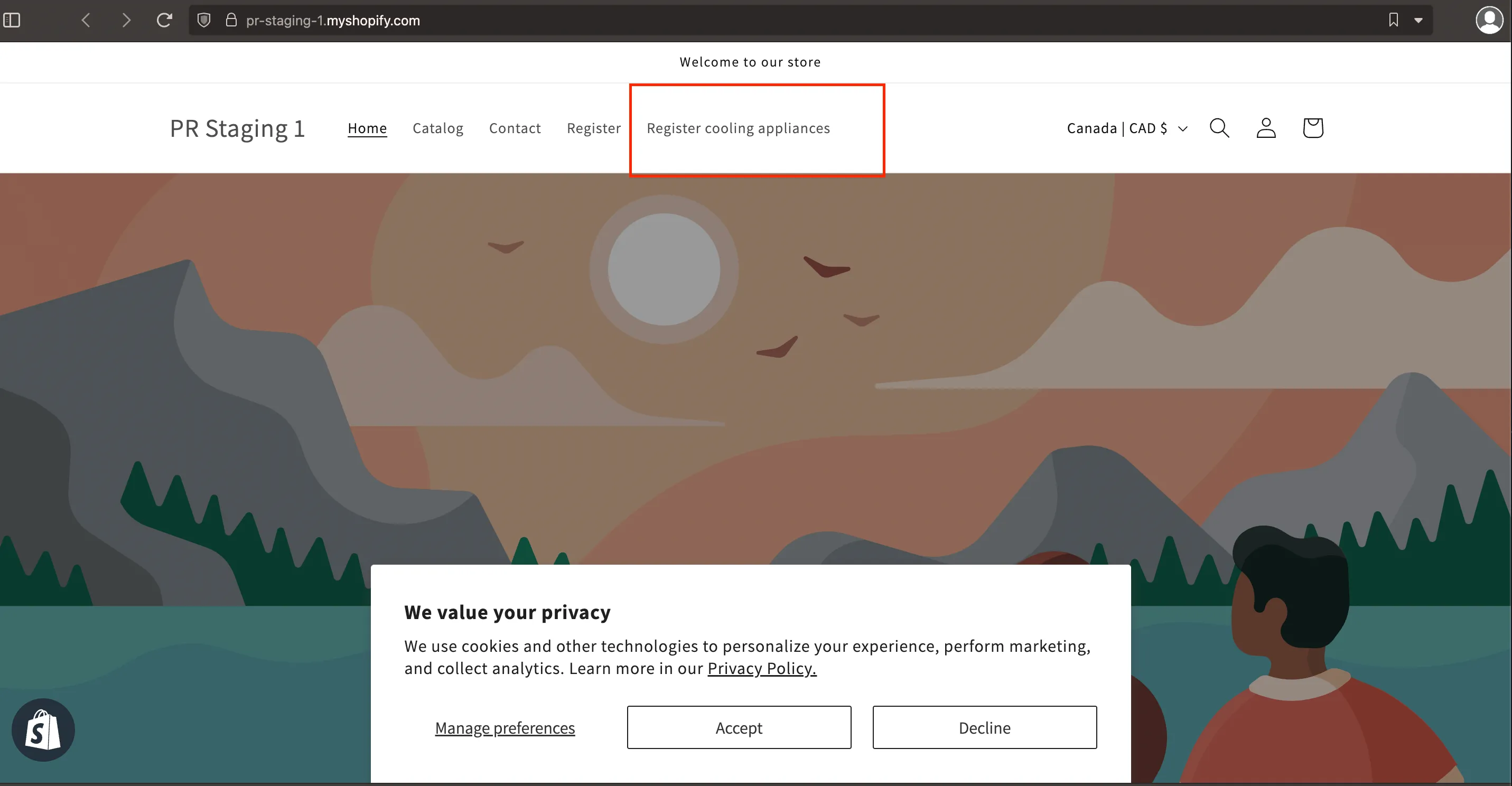The height and width of the screenshot is (786, 1512).
Task: Click the We value your privacy heading
Action: pyautogui.click(x=507, y=612)
